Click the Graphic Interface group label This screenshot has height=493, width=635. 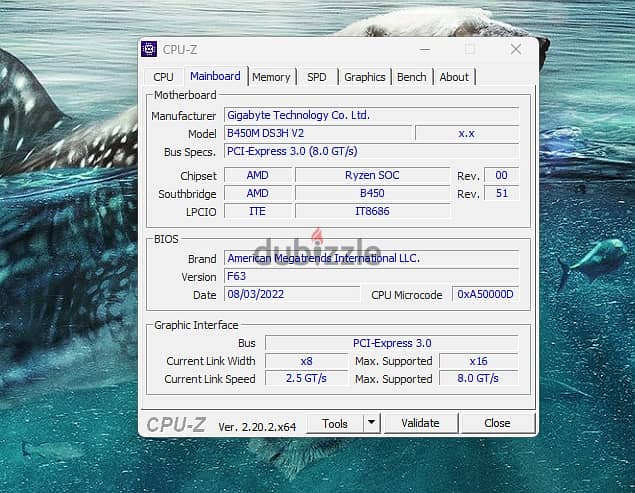(196, 325)
